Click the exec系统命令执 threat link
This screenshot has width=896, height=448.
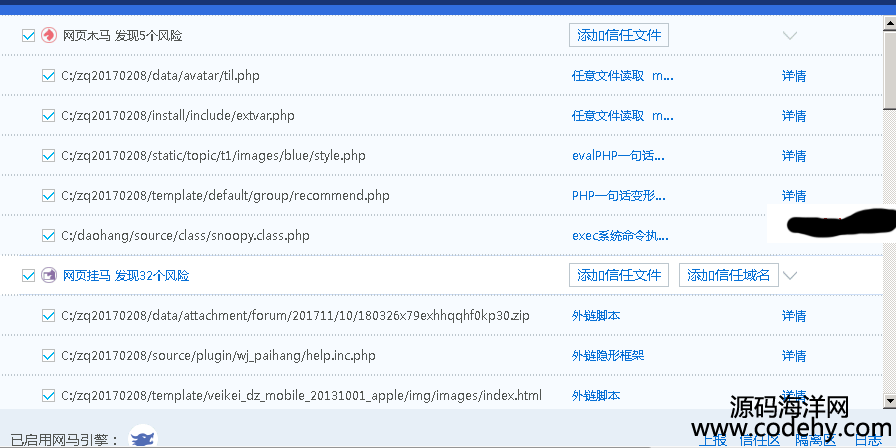coord(620,235)
